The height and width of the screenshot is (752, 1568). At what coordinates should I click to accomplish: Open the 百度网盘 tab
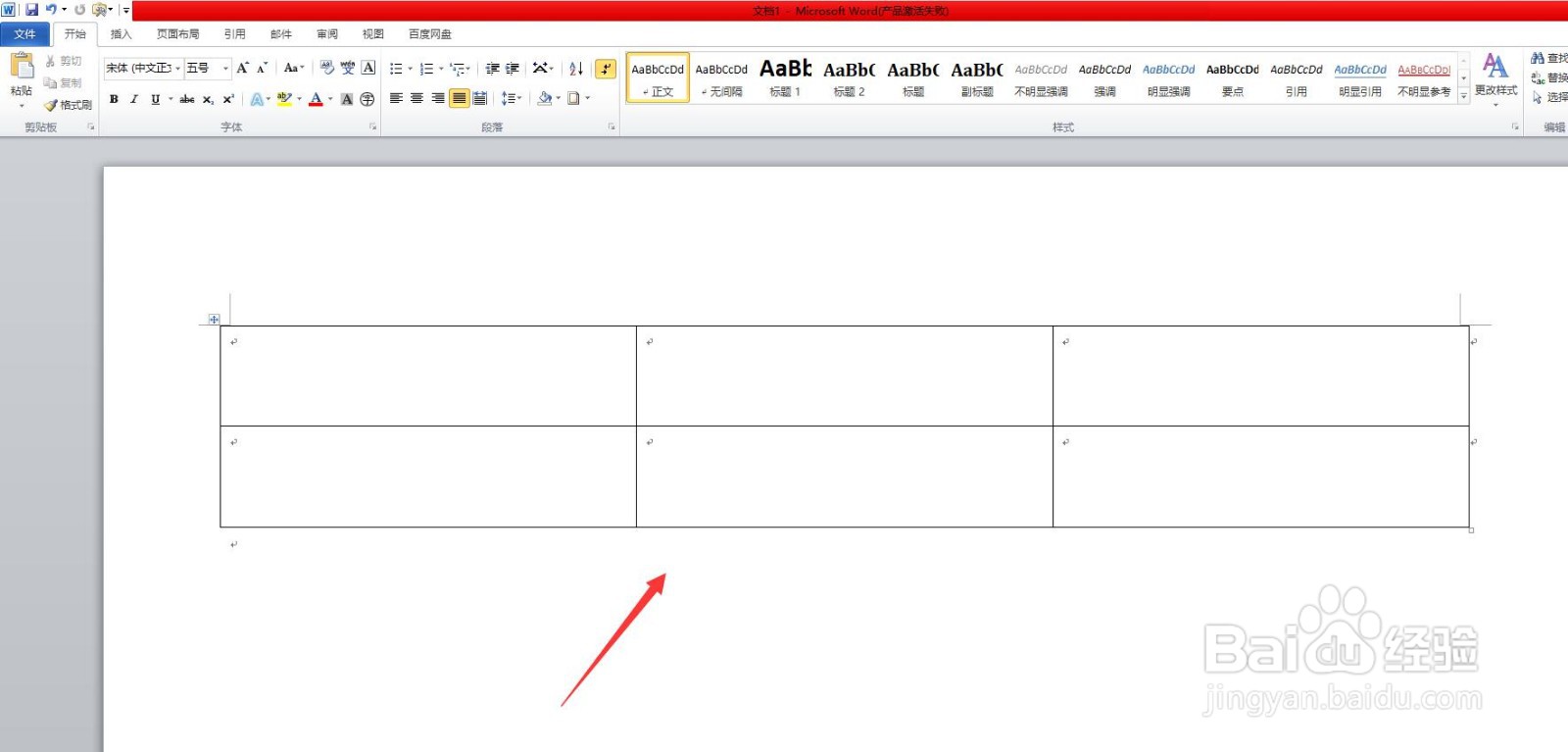click(x=429, y=34)
